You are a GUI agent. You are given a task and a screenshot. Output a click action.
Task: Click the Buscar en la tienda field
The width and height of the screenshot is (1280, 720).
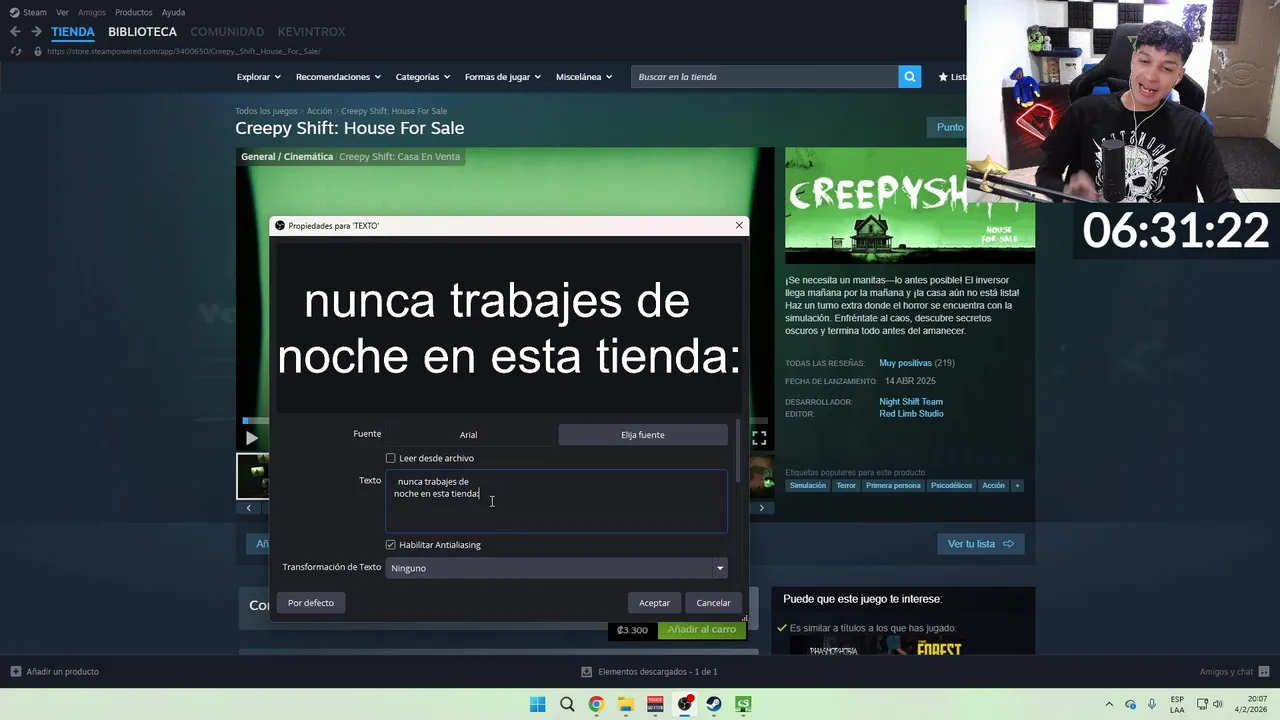point(764,77)
